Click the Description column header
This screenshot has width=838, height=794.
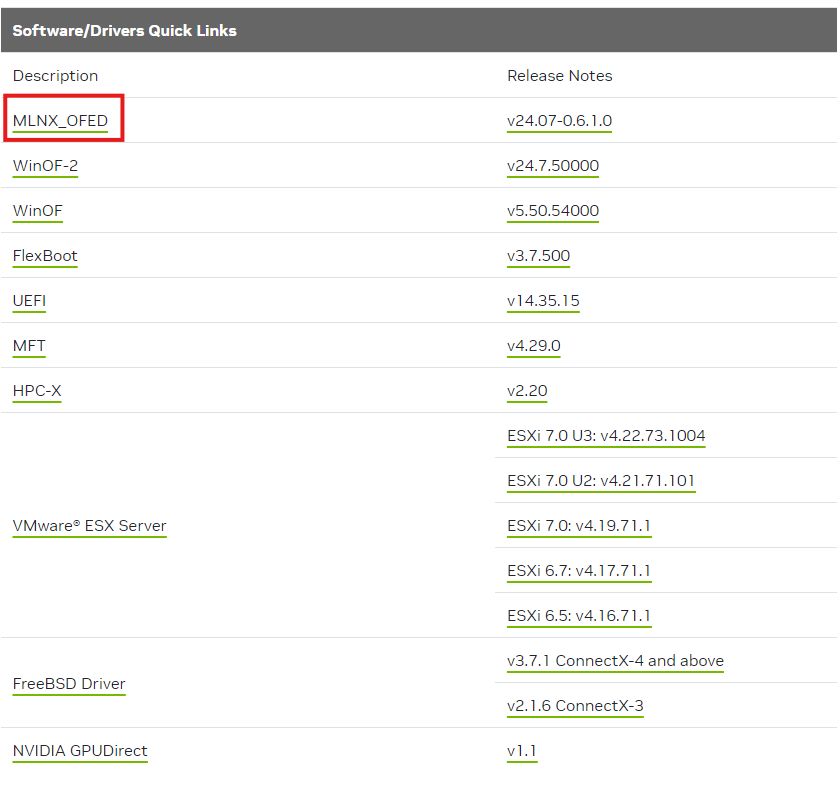56,76
